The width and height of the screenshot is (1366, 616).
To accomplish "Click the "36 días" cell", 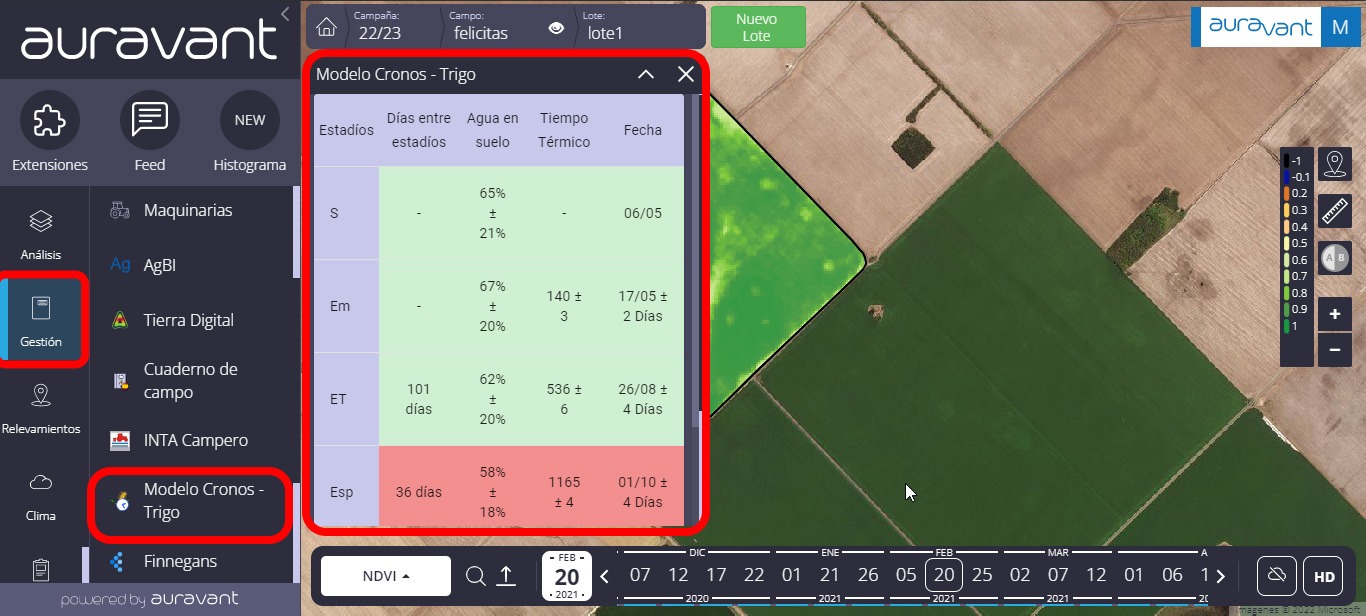I will click(419, 492).
